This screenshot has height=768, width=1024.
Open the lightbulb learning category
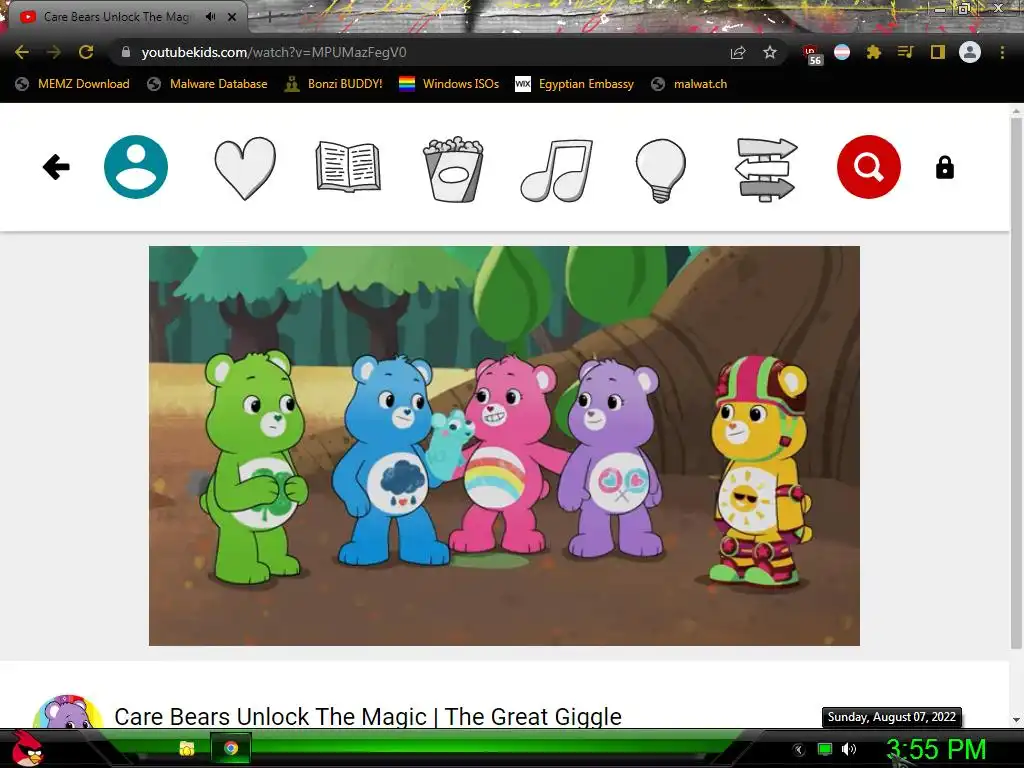(660, 170)
